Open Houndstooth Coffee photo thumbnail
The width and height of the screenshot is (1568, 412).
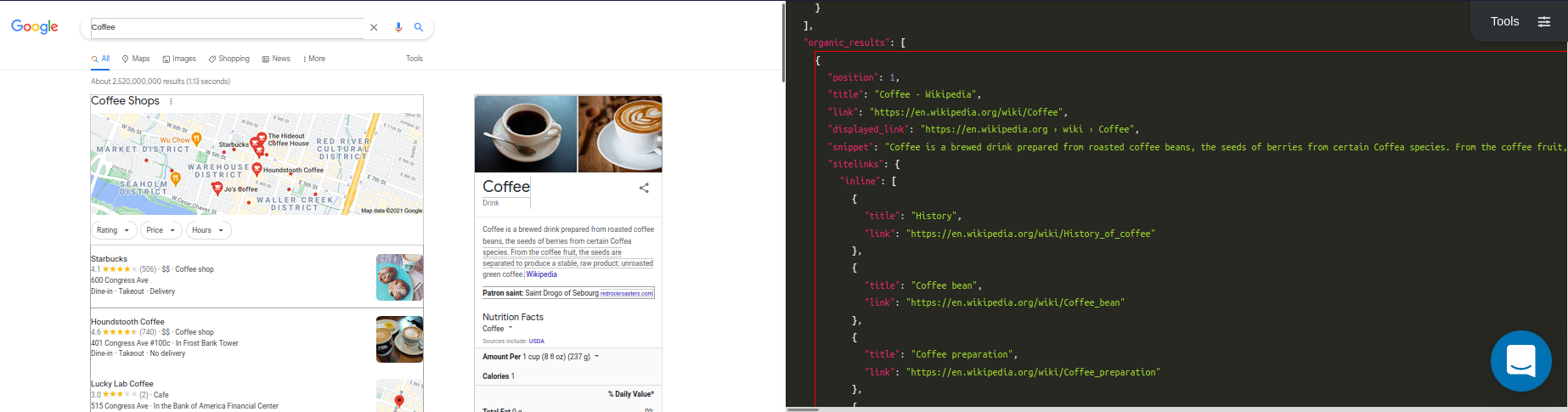[399, 339]
